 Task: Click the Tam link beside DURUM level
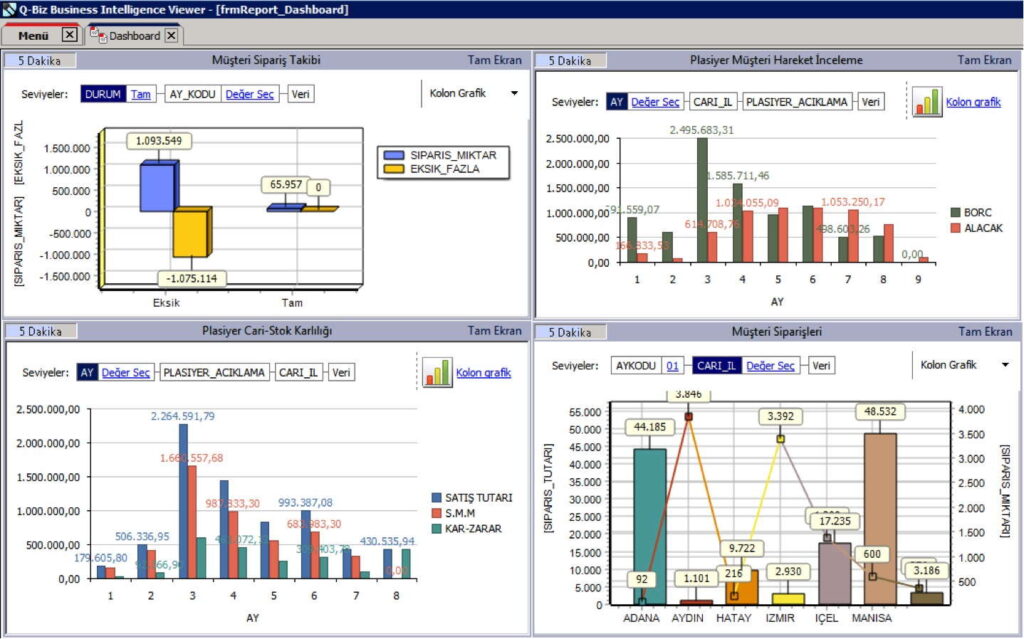(x=141, y=94)
